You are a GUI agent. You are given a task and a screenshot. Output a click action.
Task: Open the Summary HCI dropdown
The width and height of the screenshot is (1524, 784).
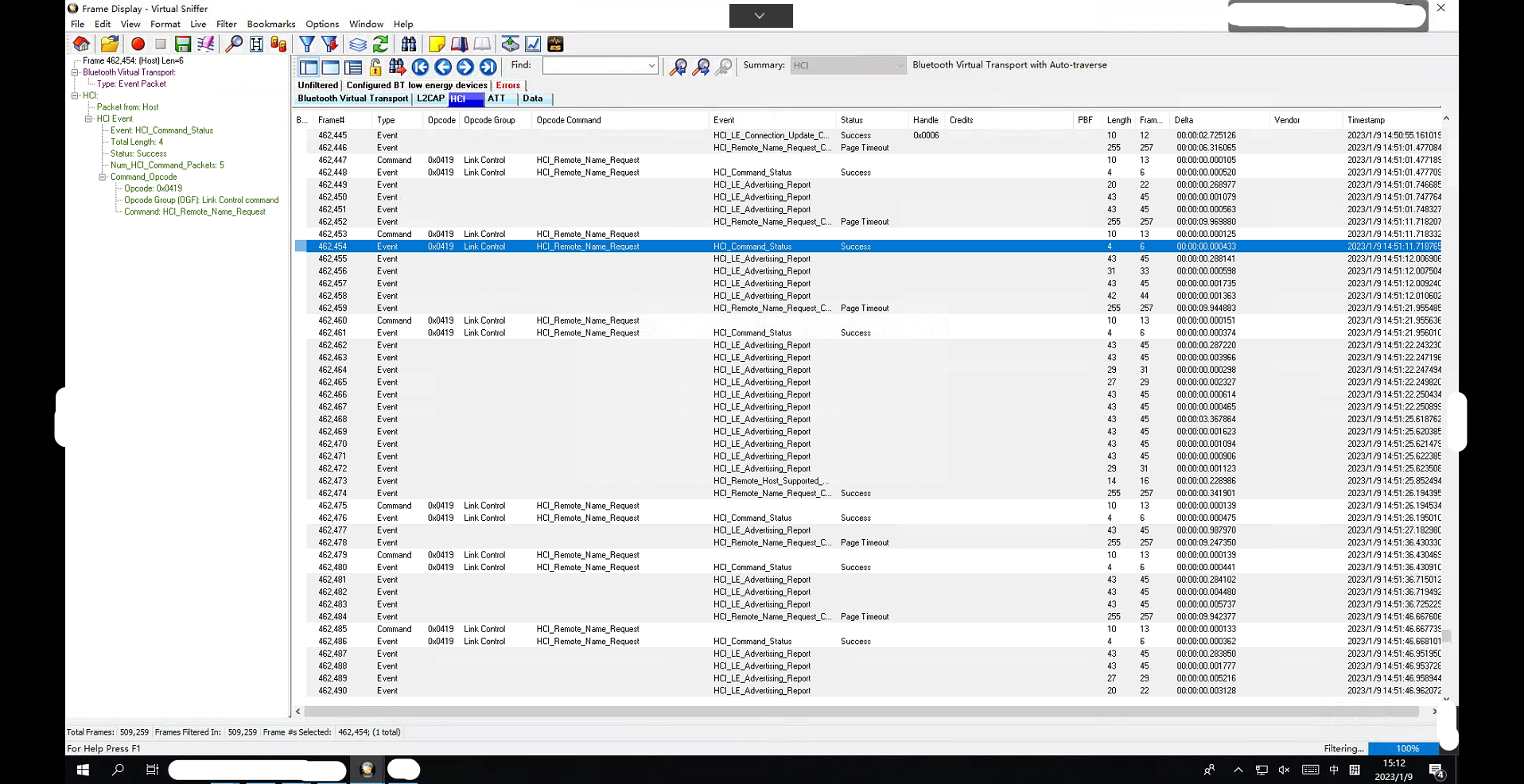pos(900,65)
